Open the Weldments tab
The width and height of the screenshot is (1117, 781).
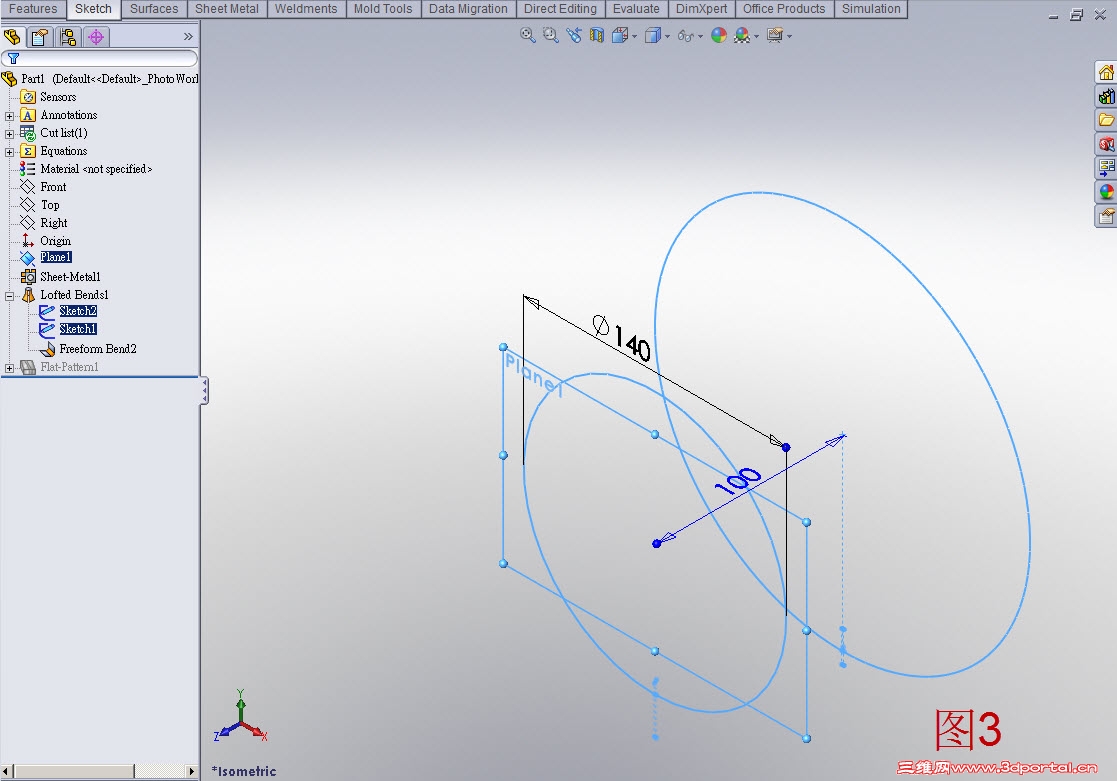point(306,9)
